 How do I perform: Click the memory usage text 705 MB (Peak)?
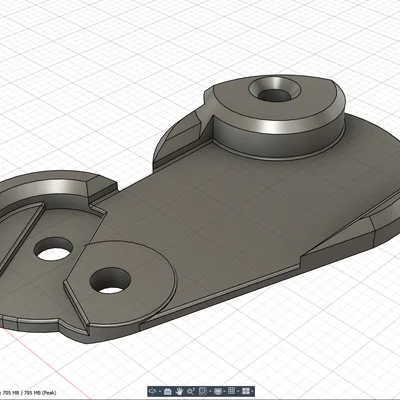point(39,393)
